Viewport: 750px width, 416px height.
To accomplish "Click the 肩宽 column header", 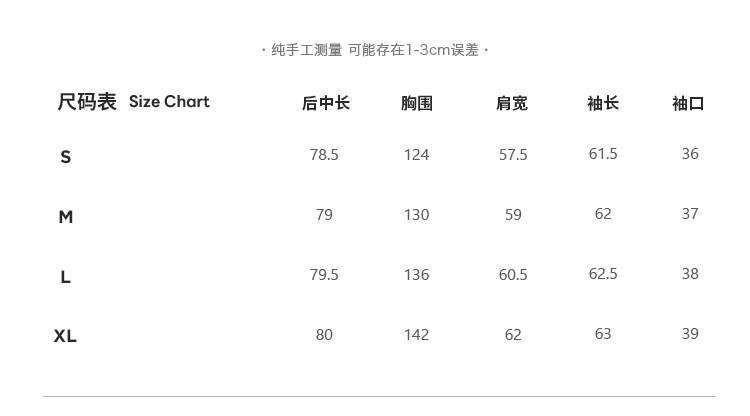I will 512,103.
